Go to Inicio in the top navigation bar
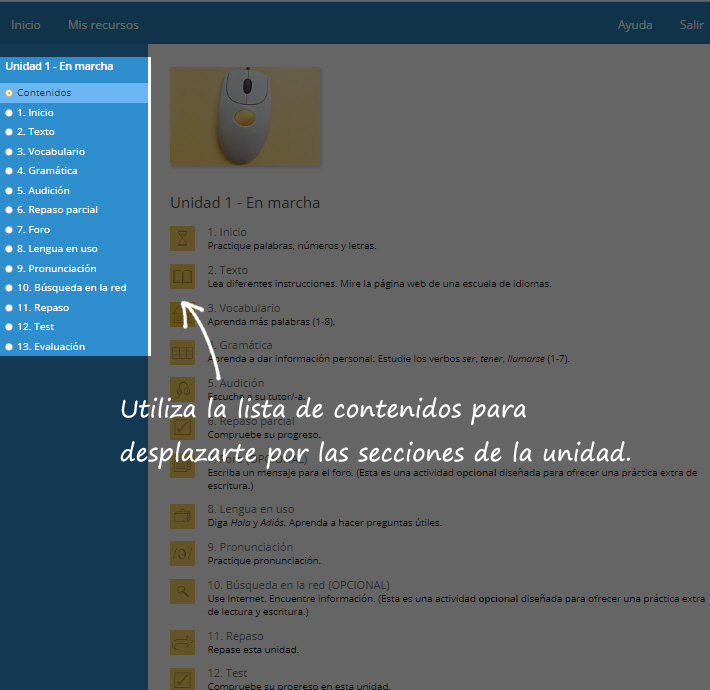This screenshot has height=690, width=710. (x=26, y=25)
